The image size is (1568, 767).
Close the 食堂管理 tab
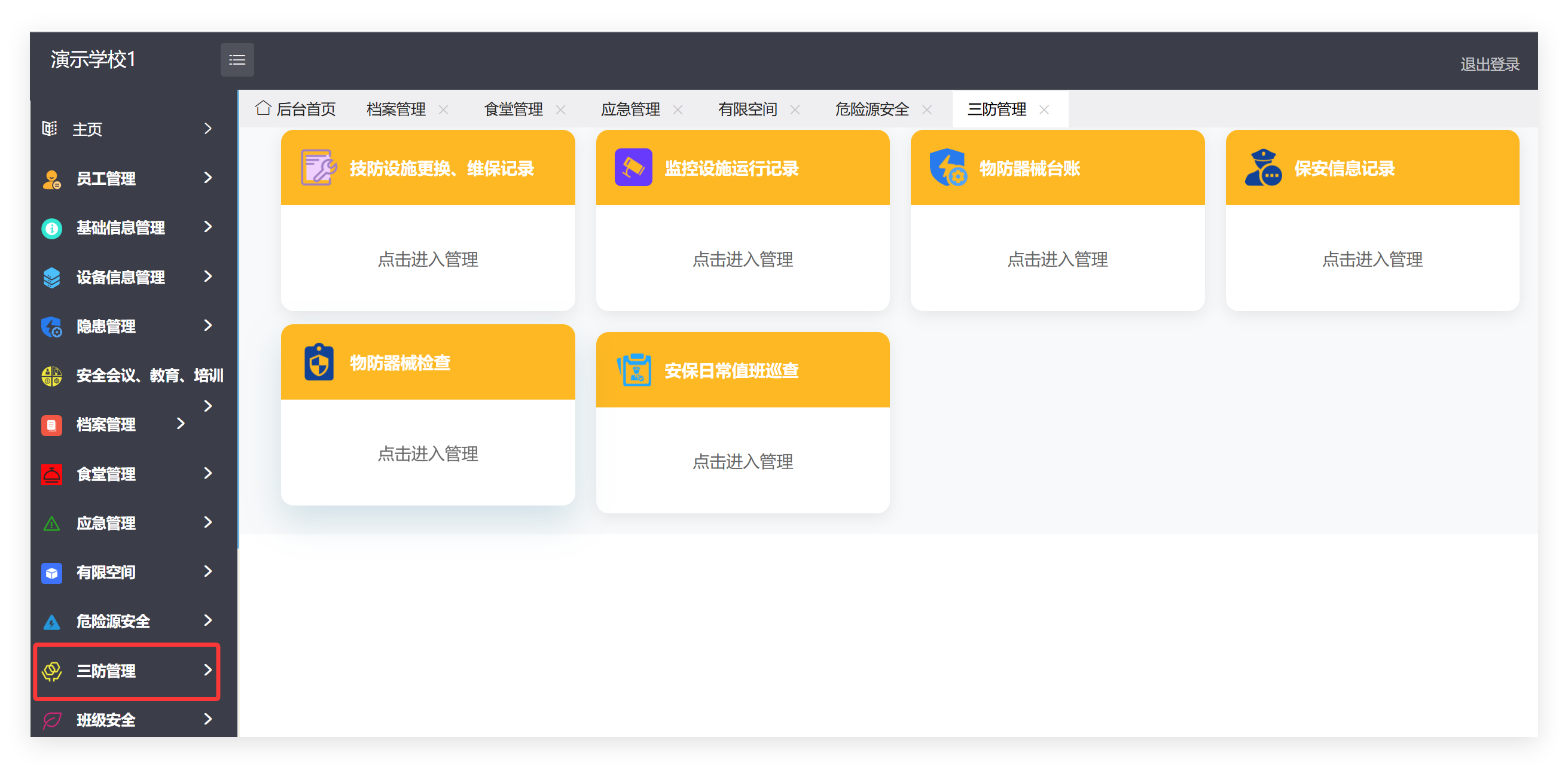coord(560,110)
